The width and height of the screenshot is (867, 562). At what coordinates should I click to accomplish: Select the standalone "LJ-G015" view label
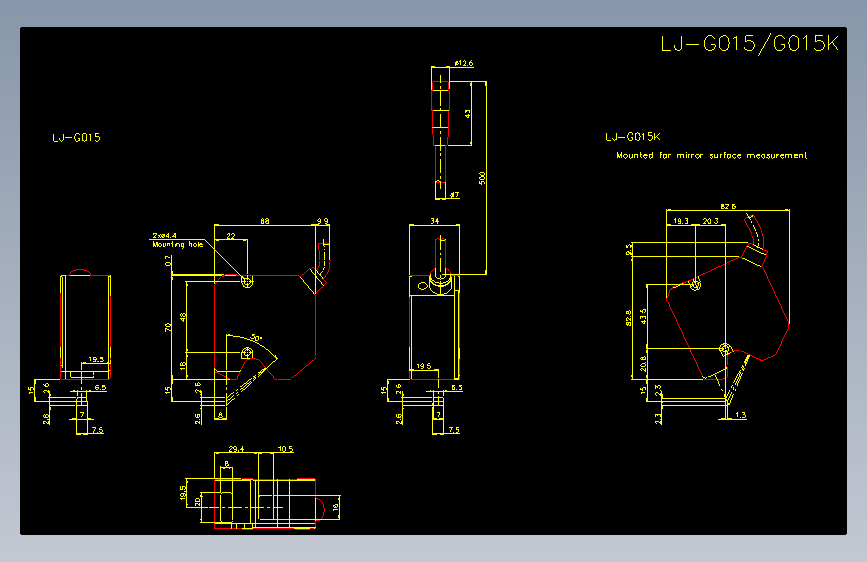pyautogui.click(x=76, y=138)
